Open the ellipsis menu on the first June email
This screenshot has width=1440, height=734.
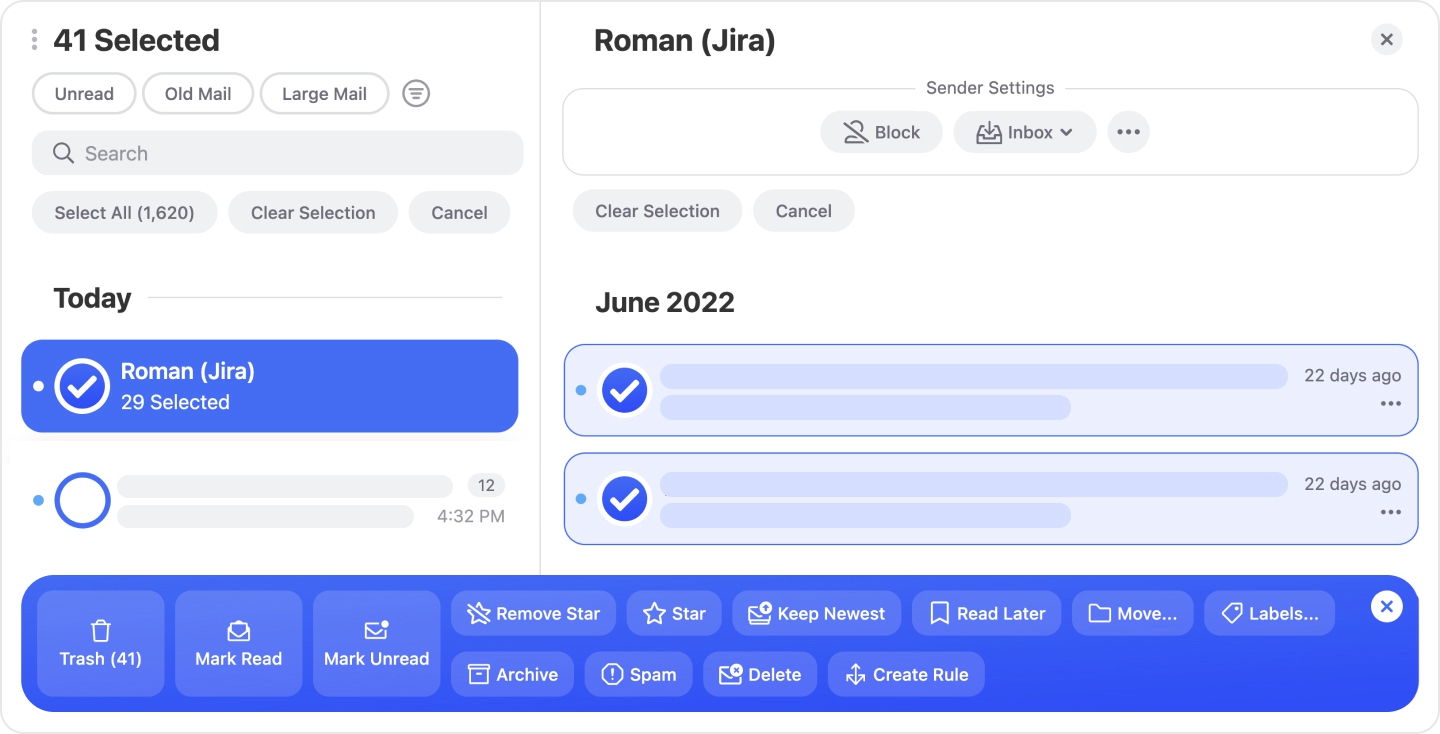pos(1390,403)
